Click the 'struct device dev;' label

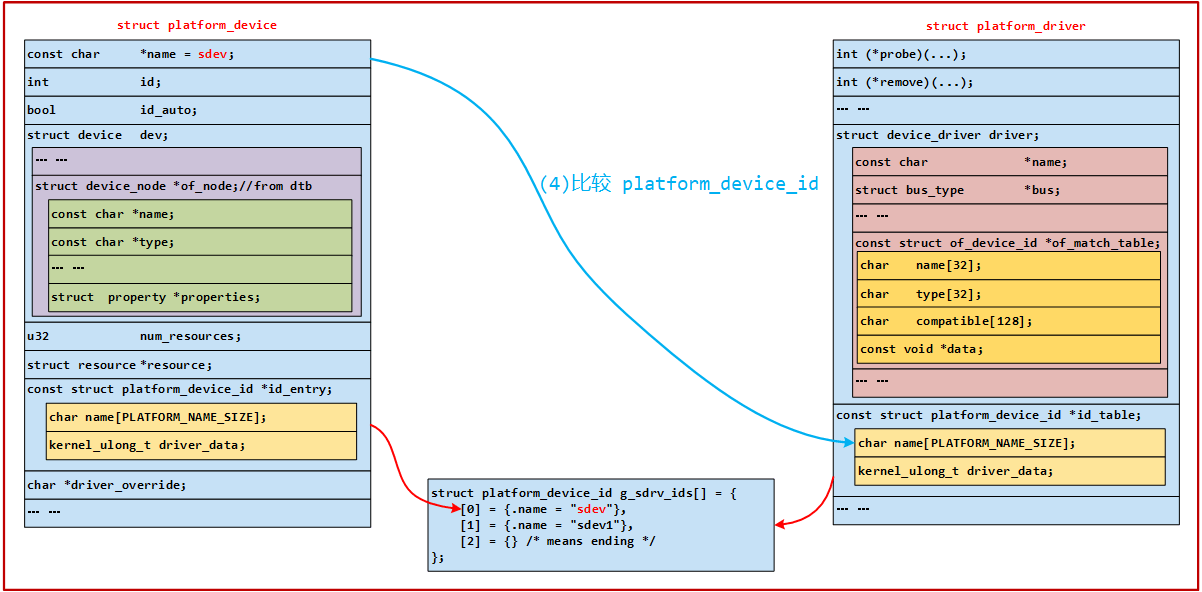[98, 135]
